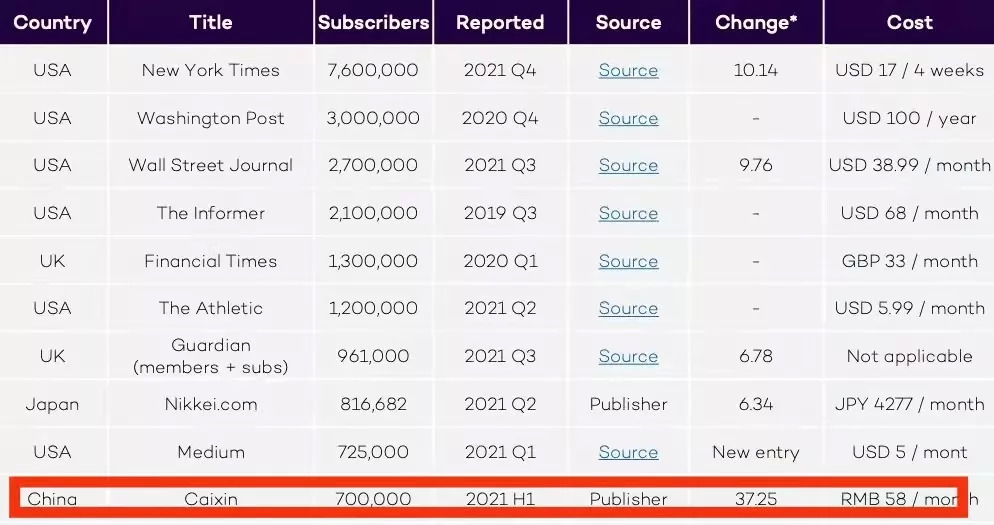
Task: Click the 37.25 change value
Action: [x=756, y=499]
